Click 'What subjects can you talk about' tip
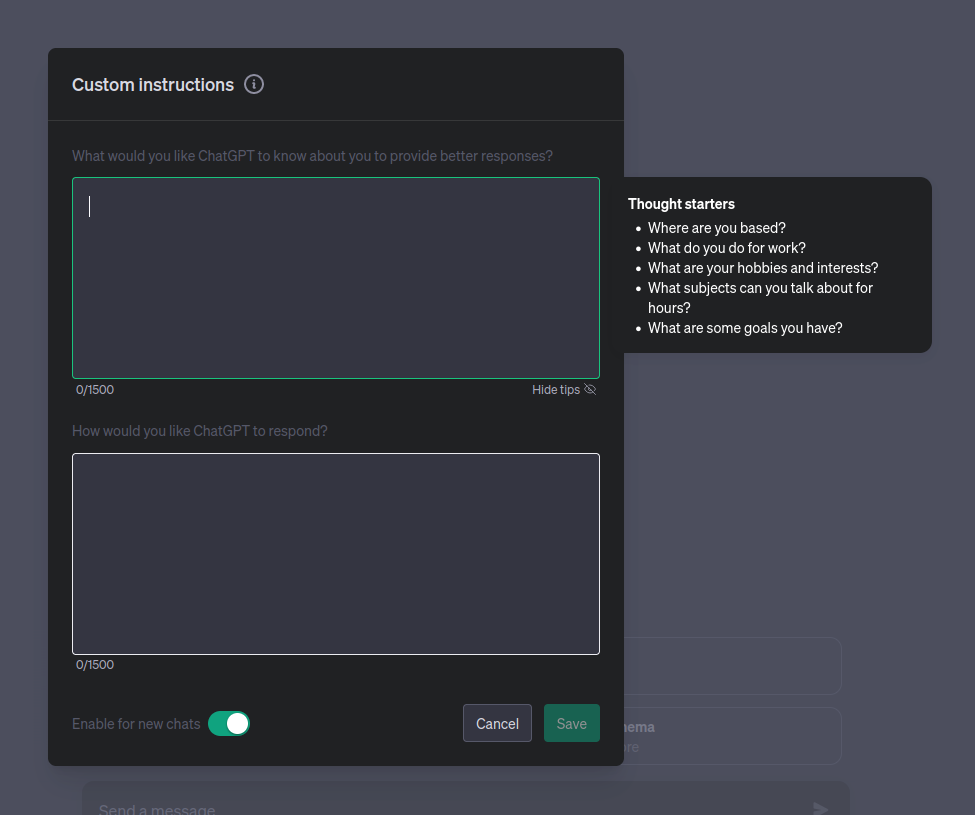This screenshot has width=975, height=815. point(760,297)
